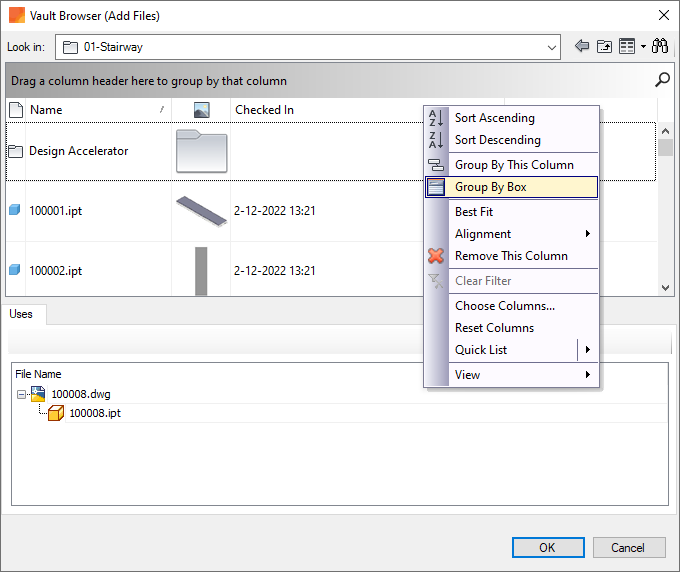This screenshot has height=572, width=680.
Task: Click the red X Remove Column icon
Action: [436, 256]
